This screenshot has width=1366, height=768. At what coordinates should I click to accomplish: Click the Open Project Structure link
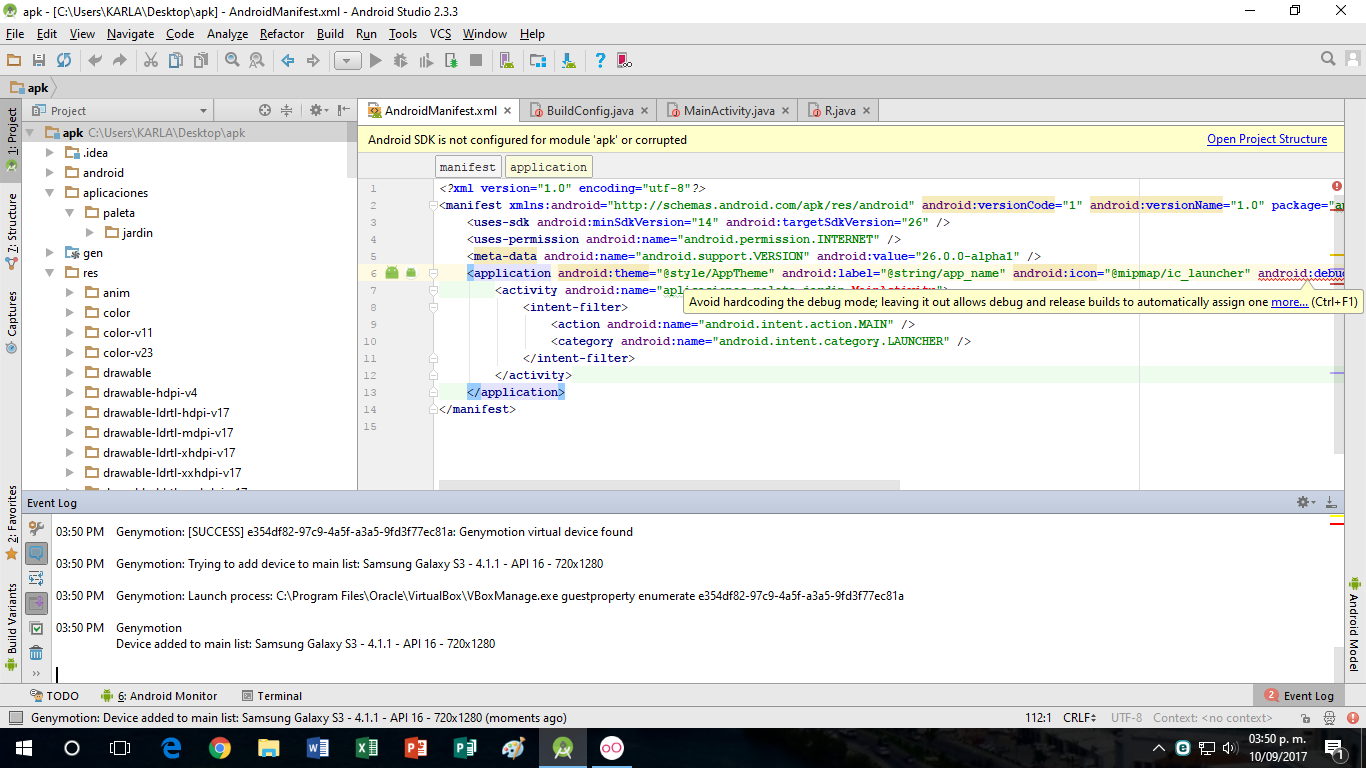click(1266, 139)
